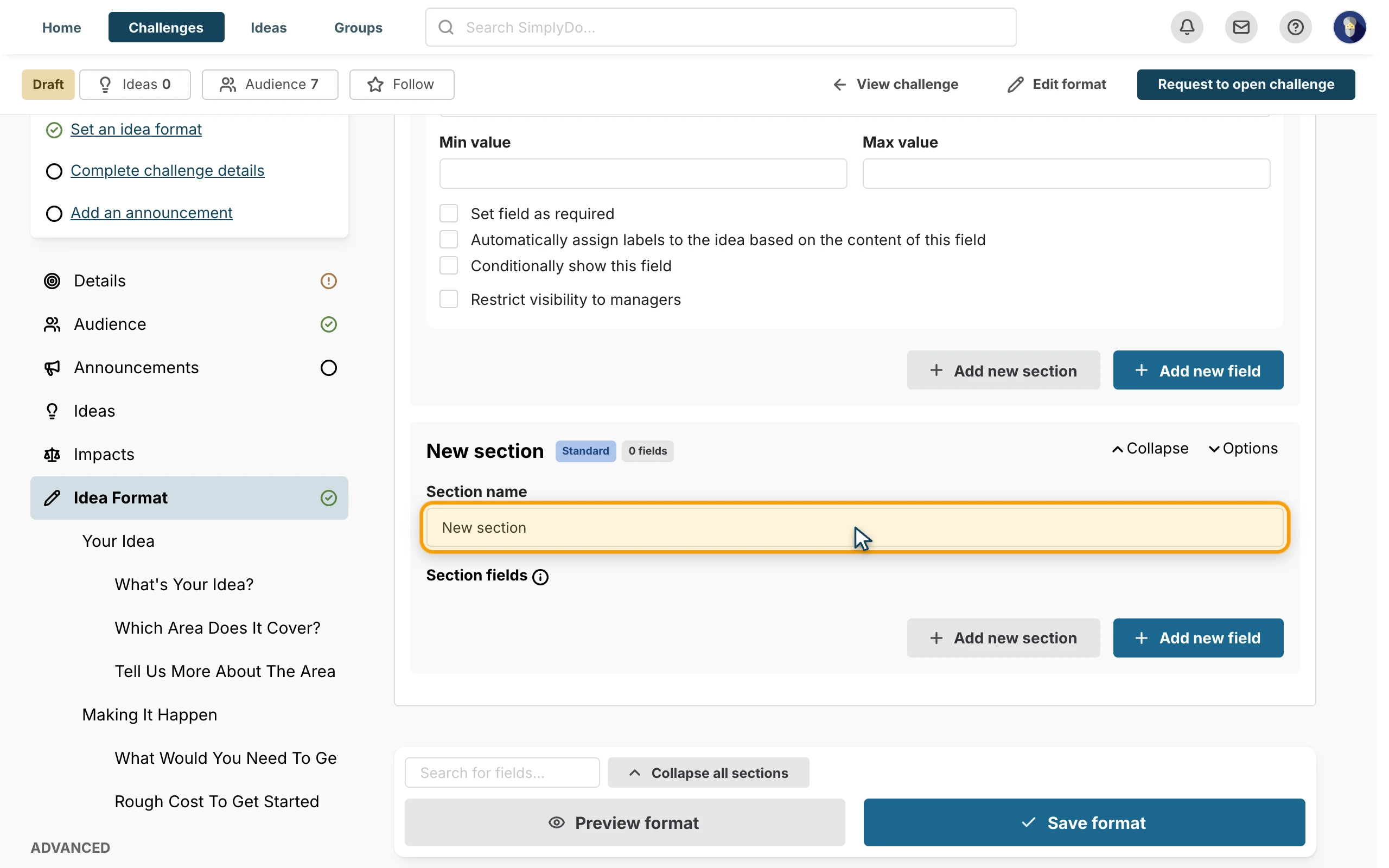
Task: Go back via View challenge
Action: [x=895, y=85]
